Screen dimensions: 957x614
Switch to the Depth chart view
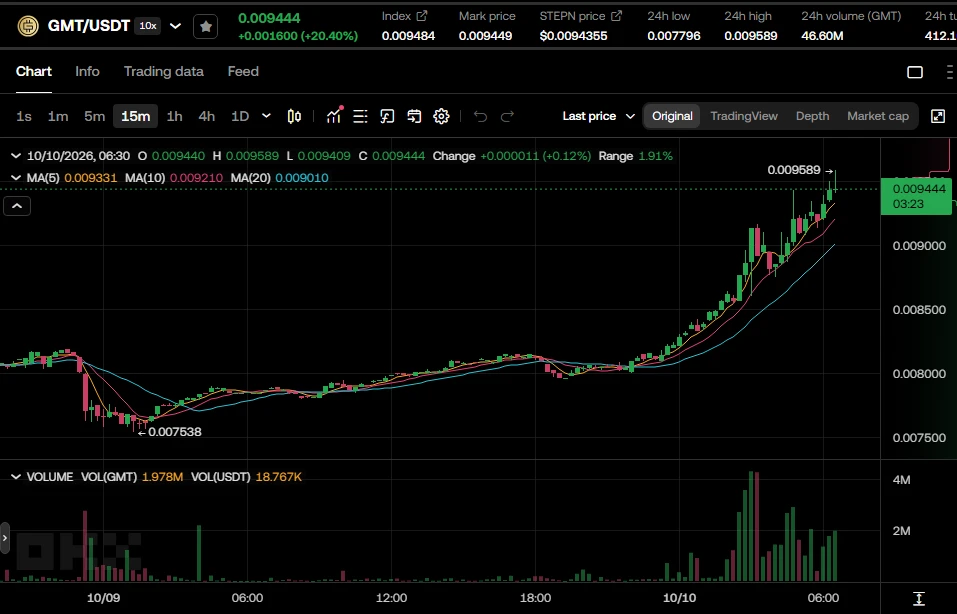(x=812, y=116)
